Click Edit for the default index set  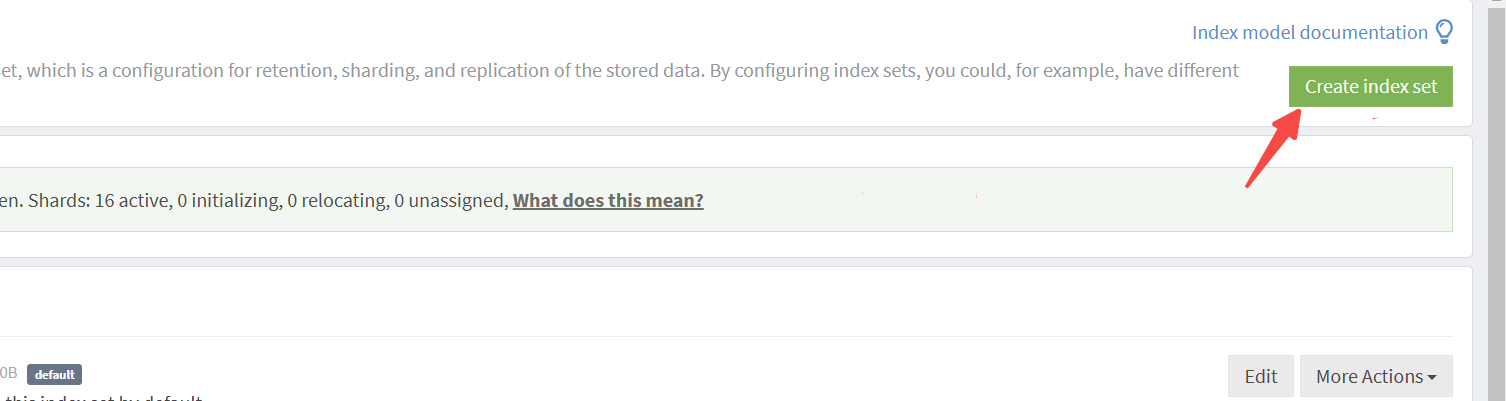(1261, 376)
